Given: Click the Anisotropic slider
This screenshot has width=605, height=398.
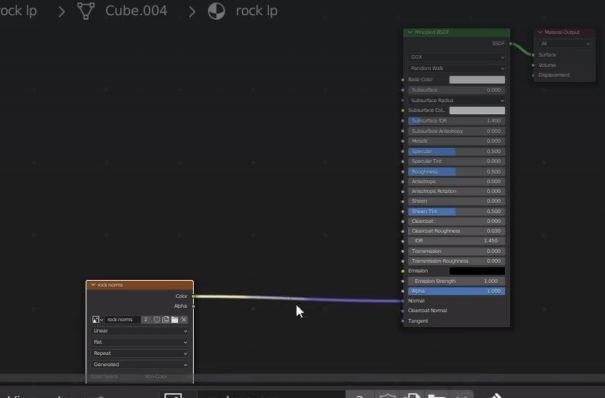Looking at the screenshot, I should (x=456, y=181).
